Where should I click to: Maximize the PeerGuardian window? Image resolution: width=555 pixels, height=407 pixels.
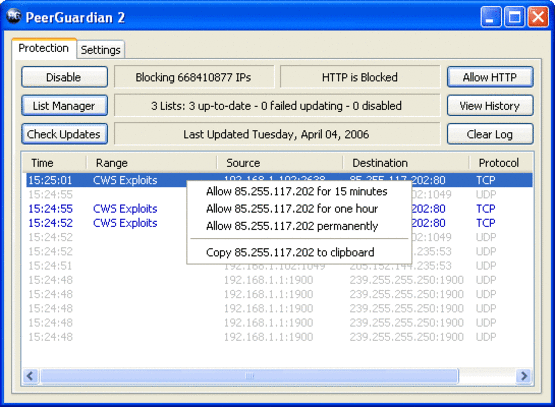(514, 17)
